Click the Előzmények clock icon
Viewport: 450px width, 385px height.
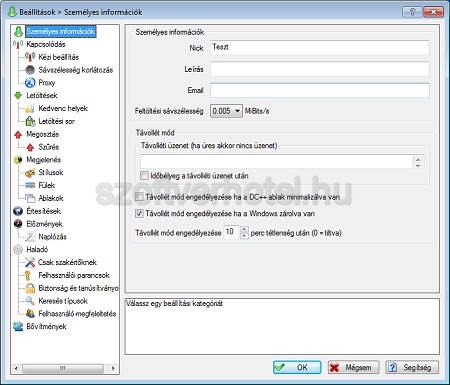18,224
